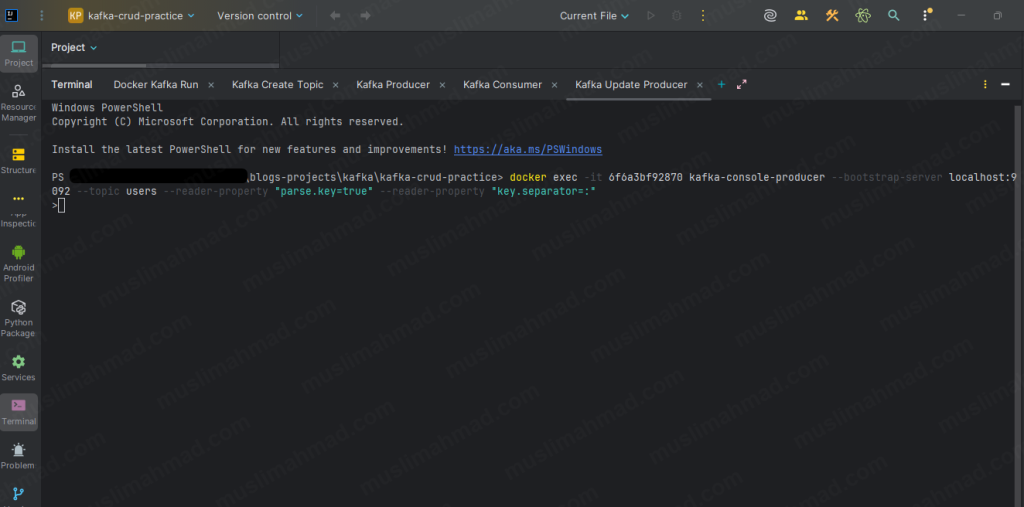Open the main menu vertical dots
This screenshot has width=1024, height=507.
42,16
